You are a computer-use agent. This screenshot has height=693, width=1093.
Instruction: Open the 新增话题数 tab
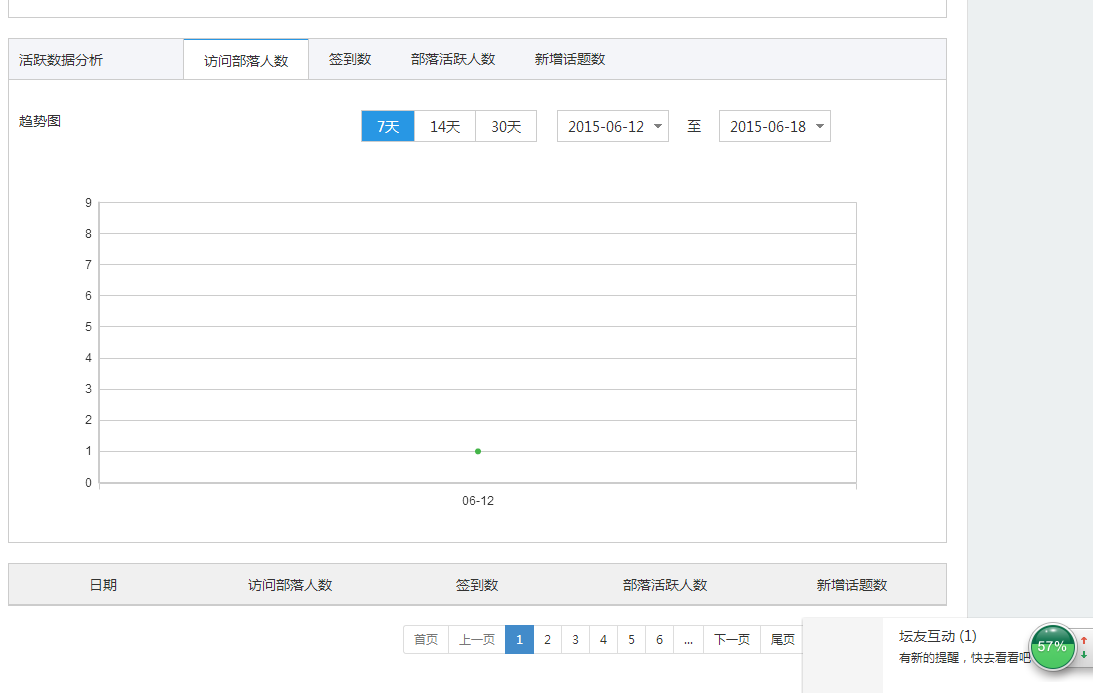570,59
